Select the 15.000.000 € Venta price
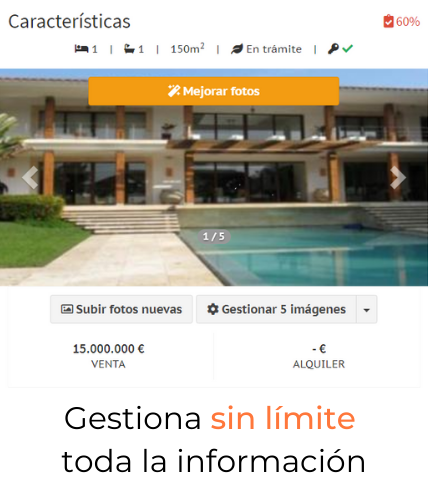 pos(109,356)
